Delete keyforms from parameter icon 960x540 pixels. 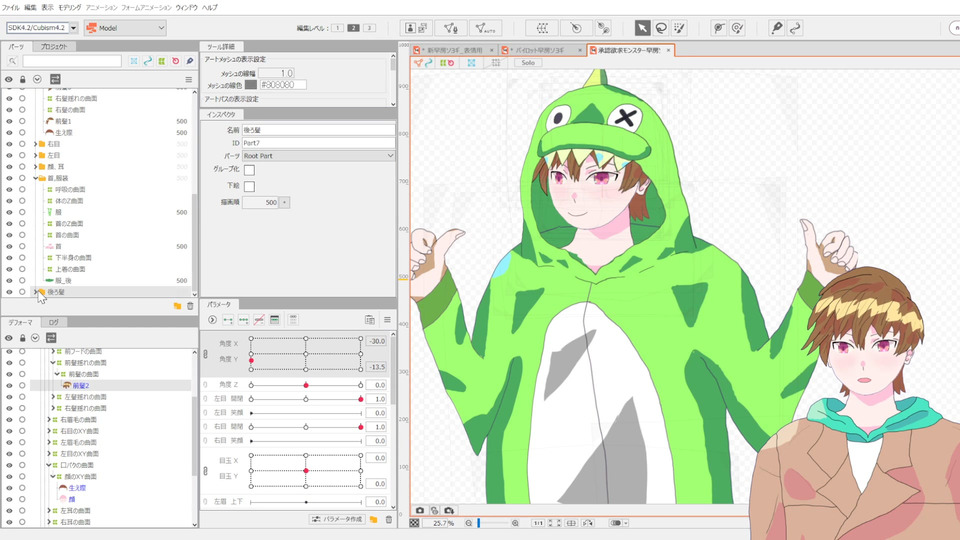click(x=259, y=320)
